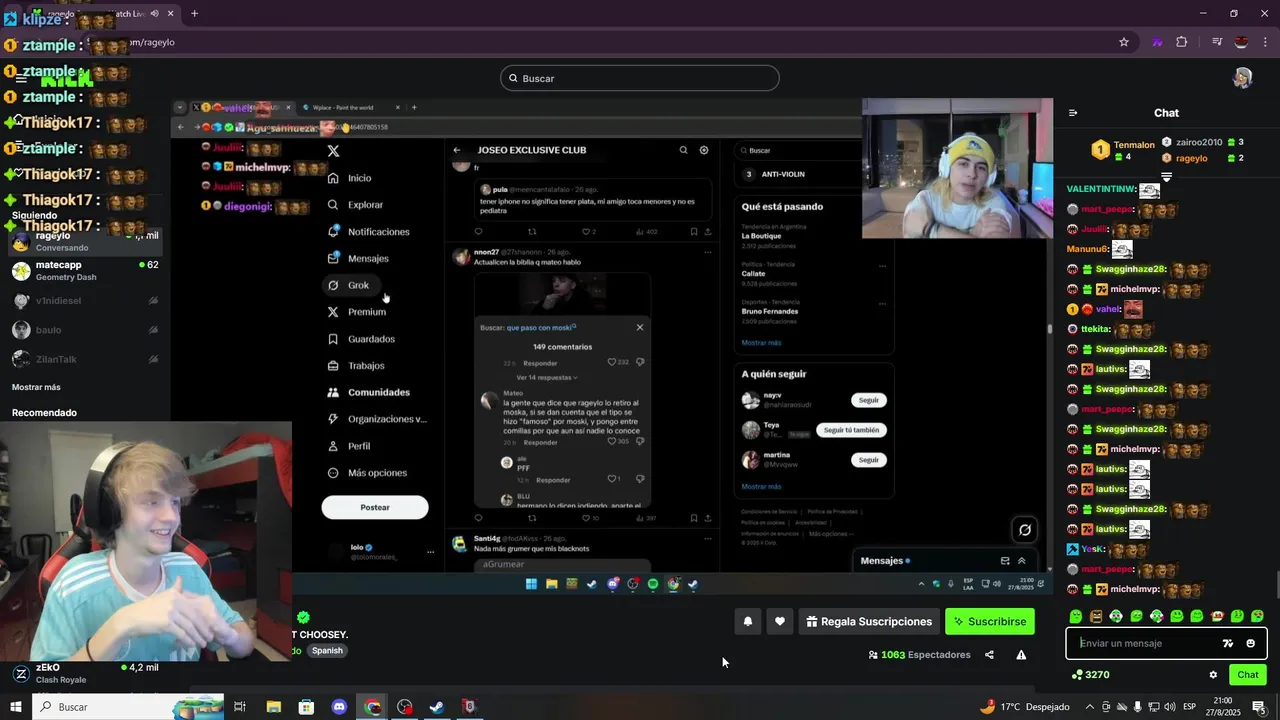The image size is (1280, 720).
Task: Open Task View on taskbar
Action: 240,707
